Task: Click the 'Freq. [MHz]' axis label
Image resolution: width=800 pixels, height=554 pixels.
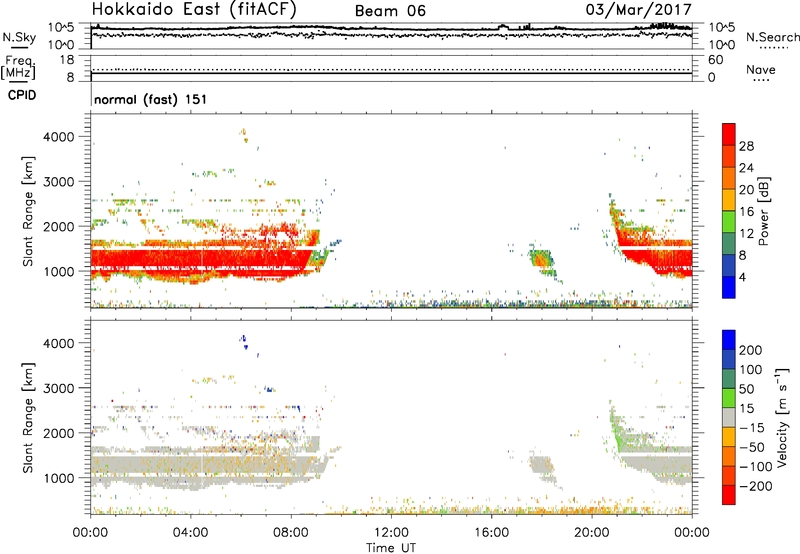Action: coord(18,67)
